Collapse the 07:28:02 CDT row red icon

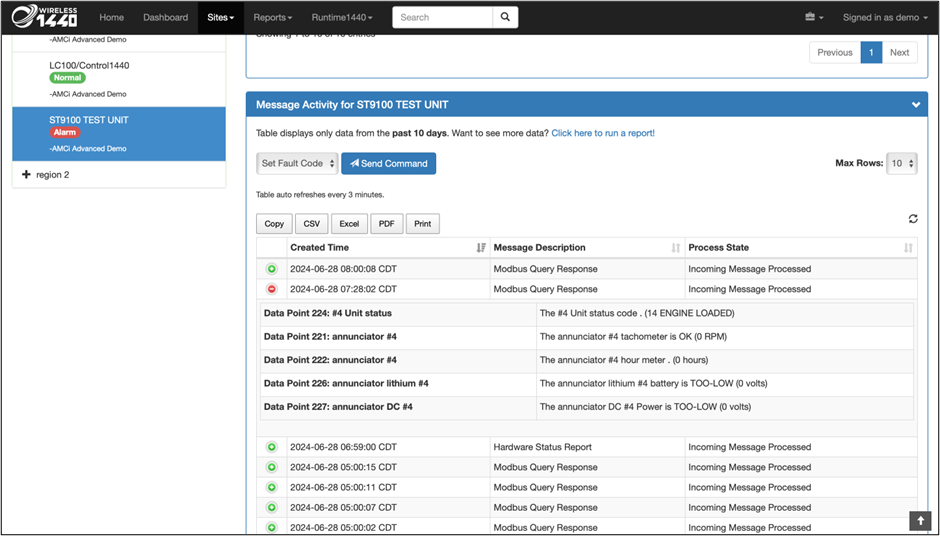coord(271,289)
